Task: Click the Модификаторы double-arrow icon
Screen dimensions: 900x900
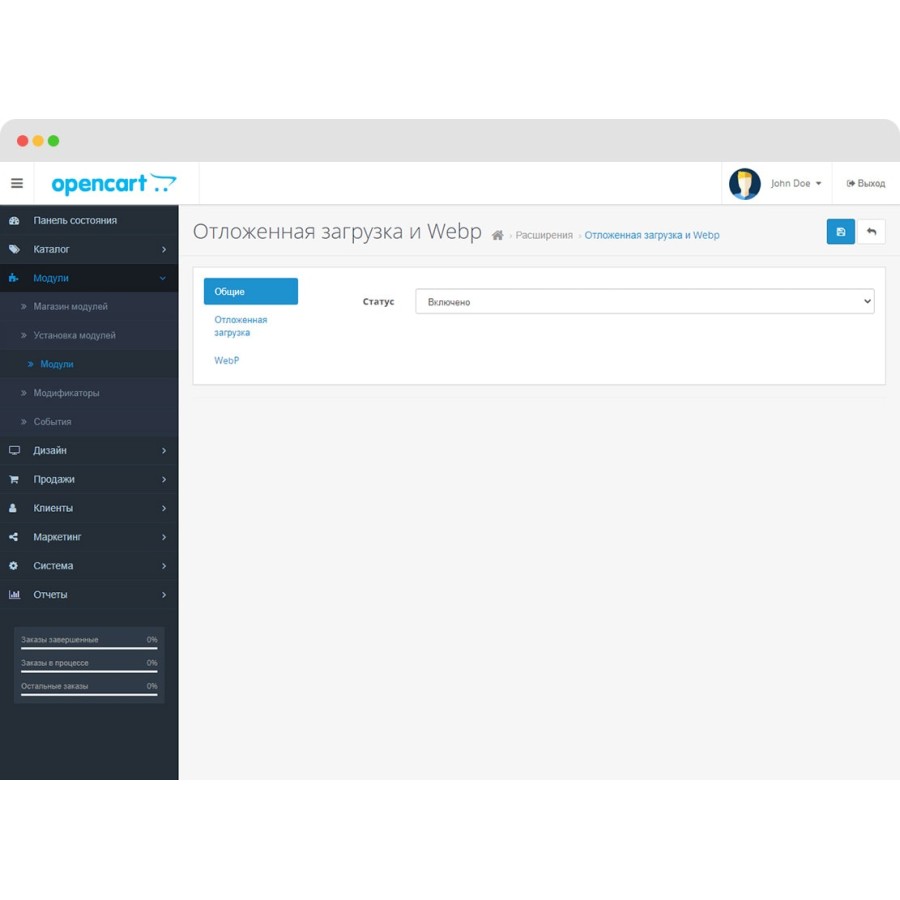Action: 24,393
